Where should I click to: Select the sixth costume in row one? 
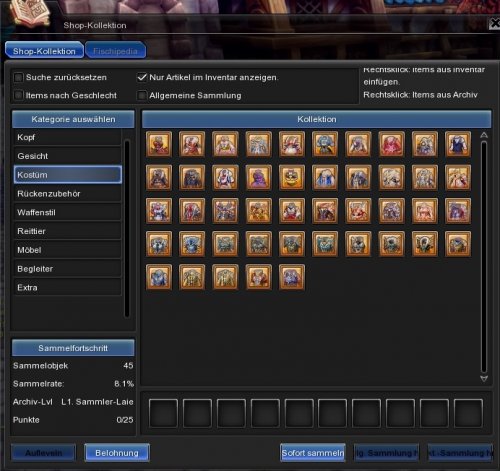click(325, 144)
